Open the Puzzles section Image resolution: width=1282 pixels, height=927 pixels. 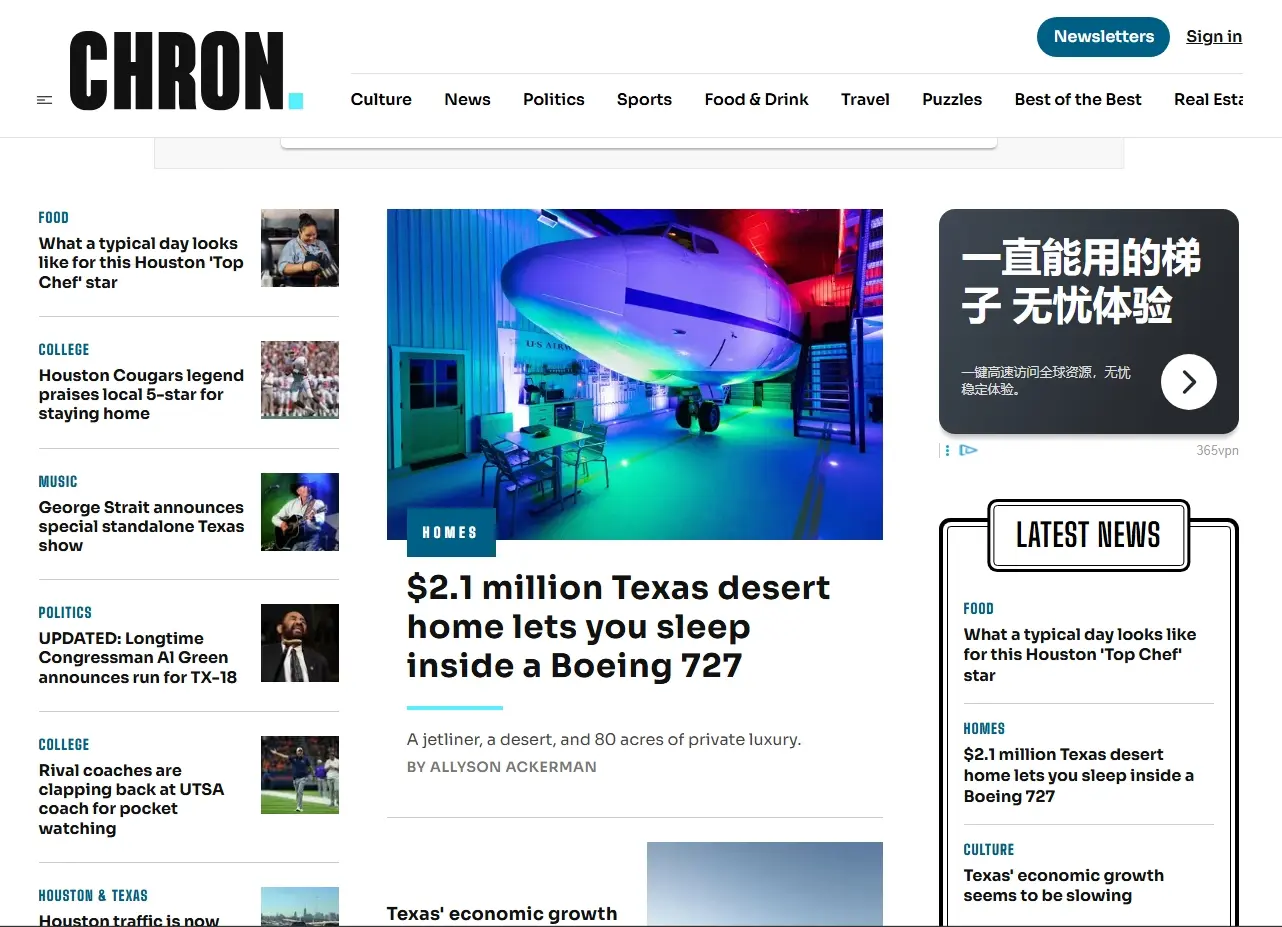951,99
